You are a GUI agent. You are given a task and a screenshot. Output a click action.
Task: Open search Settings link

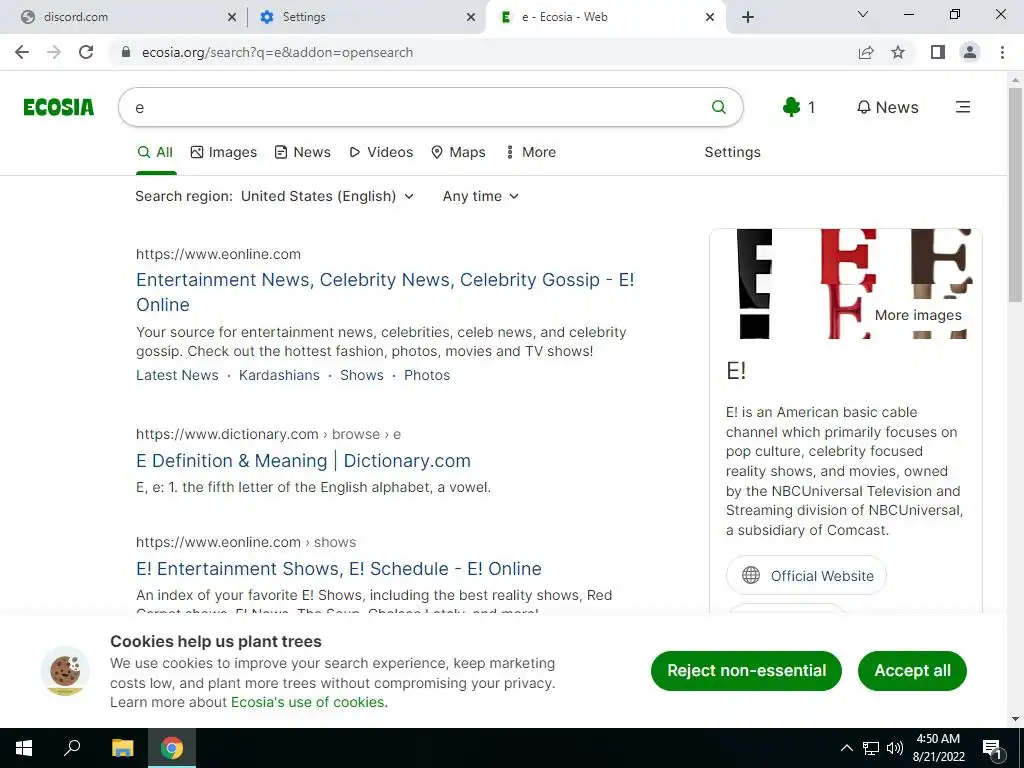click(732, 152)
